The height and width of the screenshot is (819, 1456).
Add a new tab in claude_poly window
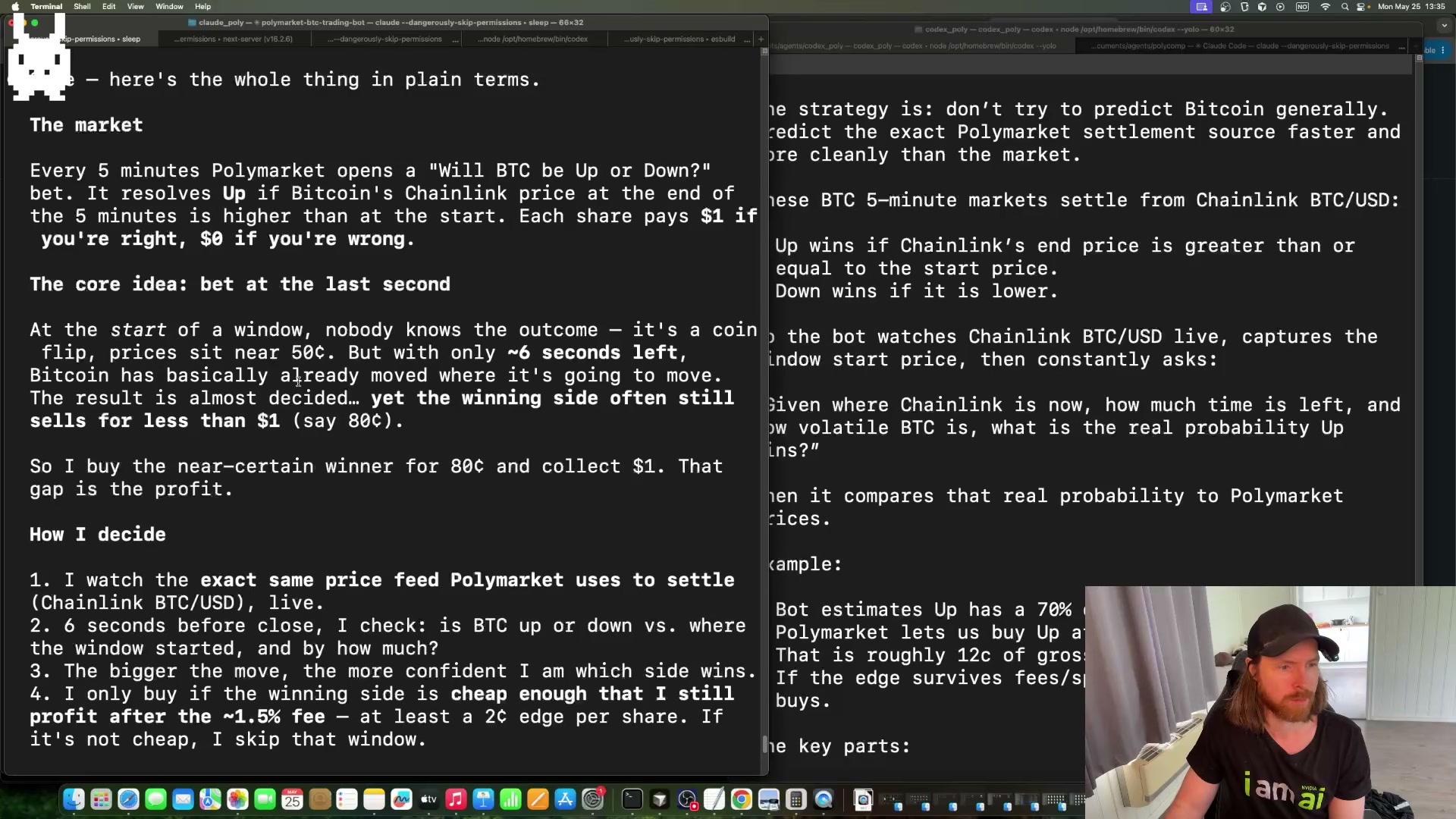point(761,39)
